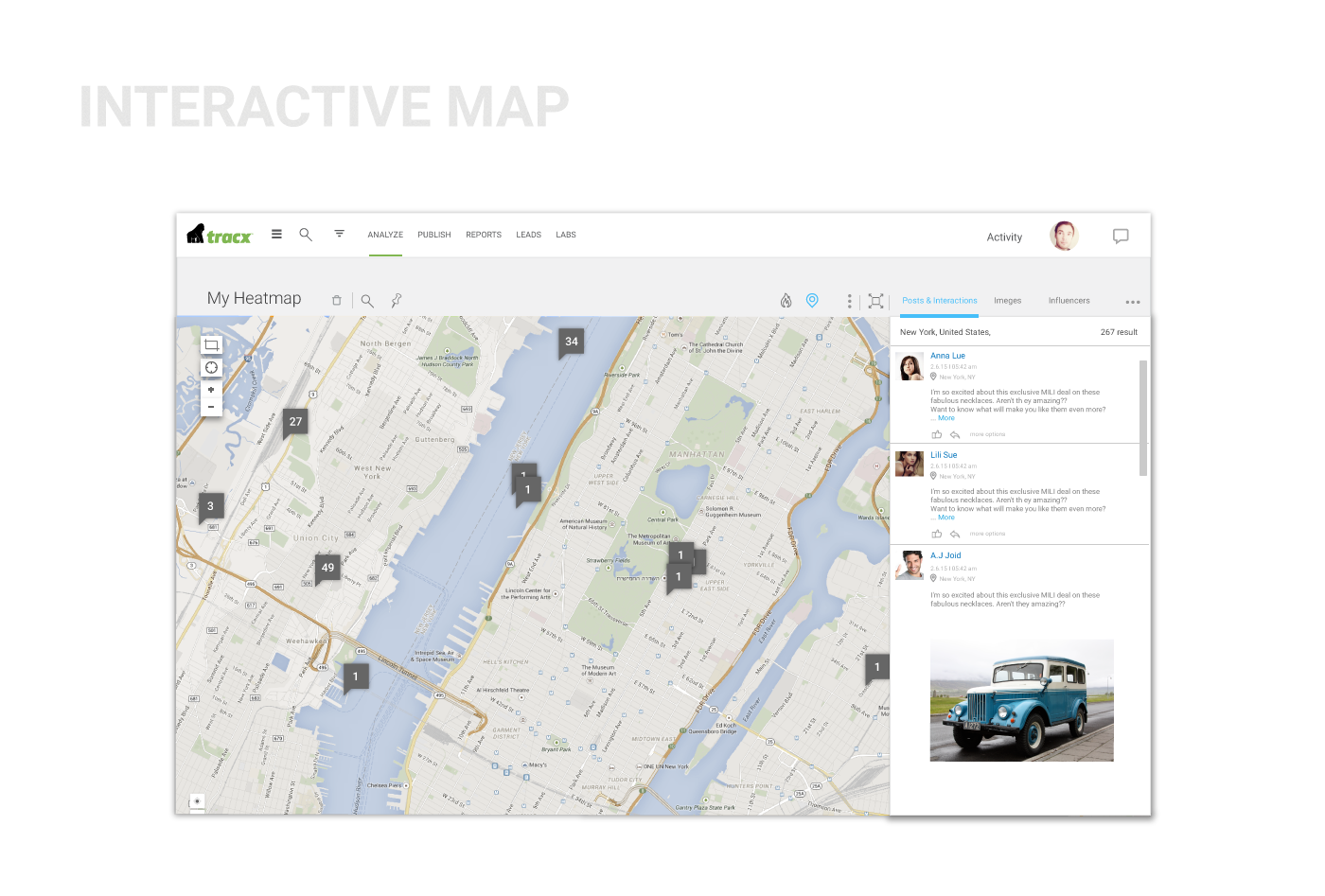Zoom in the map with plus button
Image resolution: width=1325 pixels, height=896 pixels.
point(211,389)
